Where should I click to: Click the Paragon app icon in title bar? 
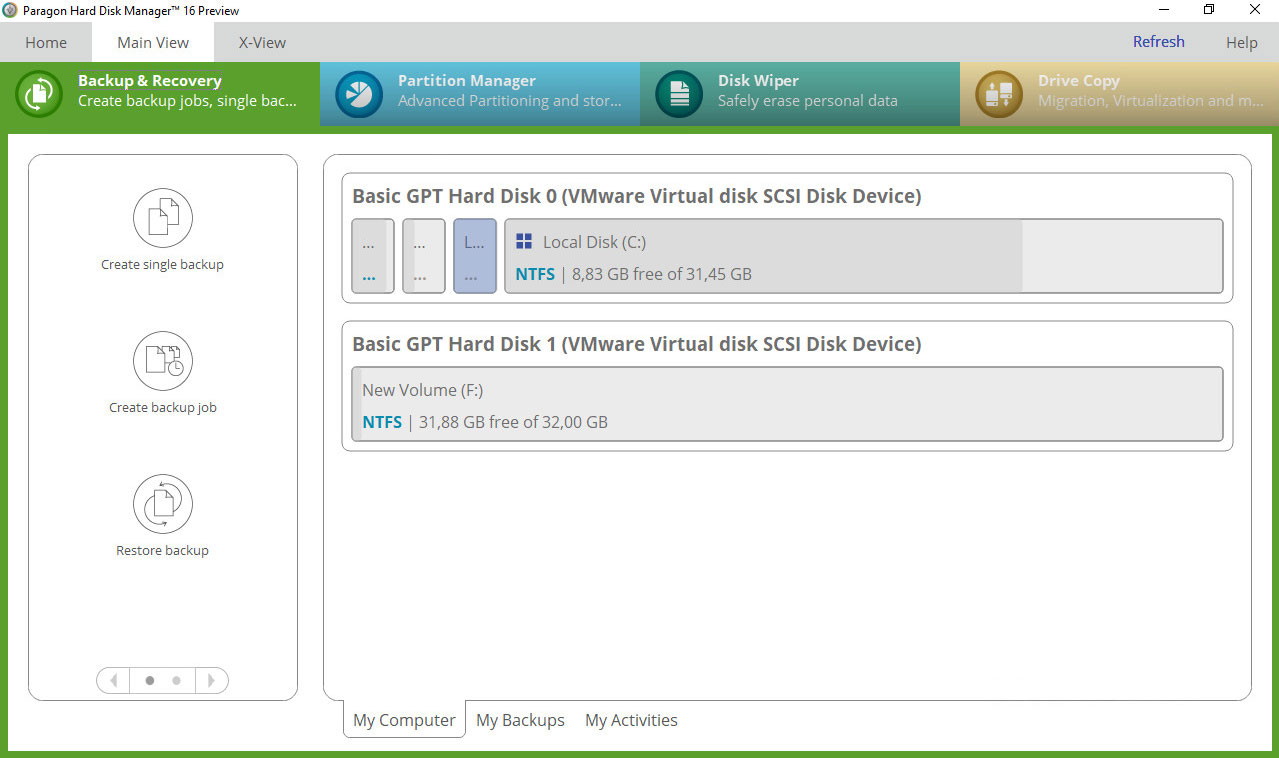10,10
